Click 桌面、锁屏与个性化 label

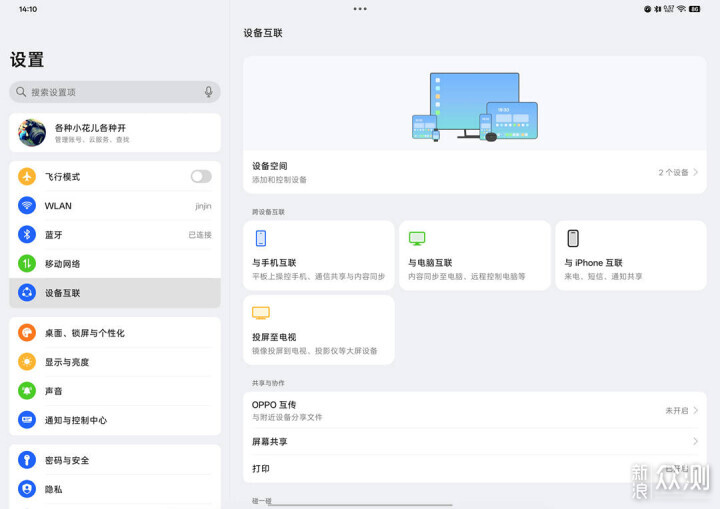(x=84, y=333)
